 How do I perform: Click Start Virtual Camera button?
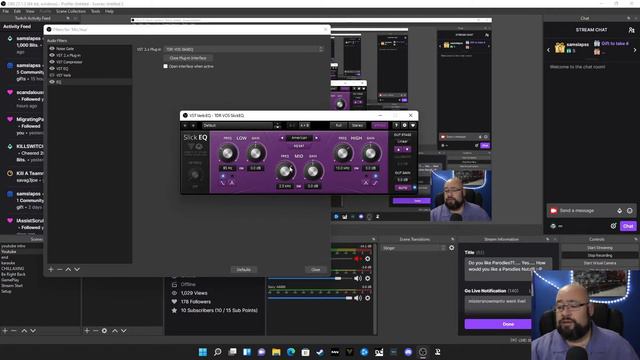tap(600, 263)
